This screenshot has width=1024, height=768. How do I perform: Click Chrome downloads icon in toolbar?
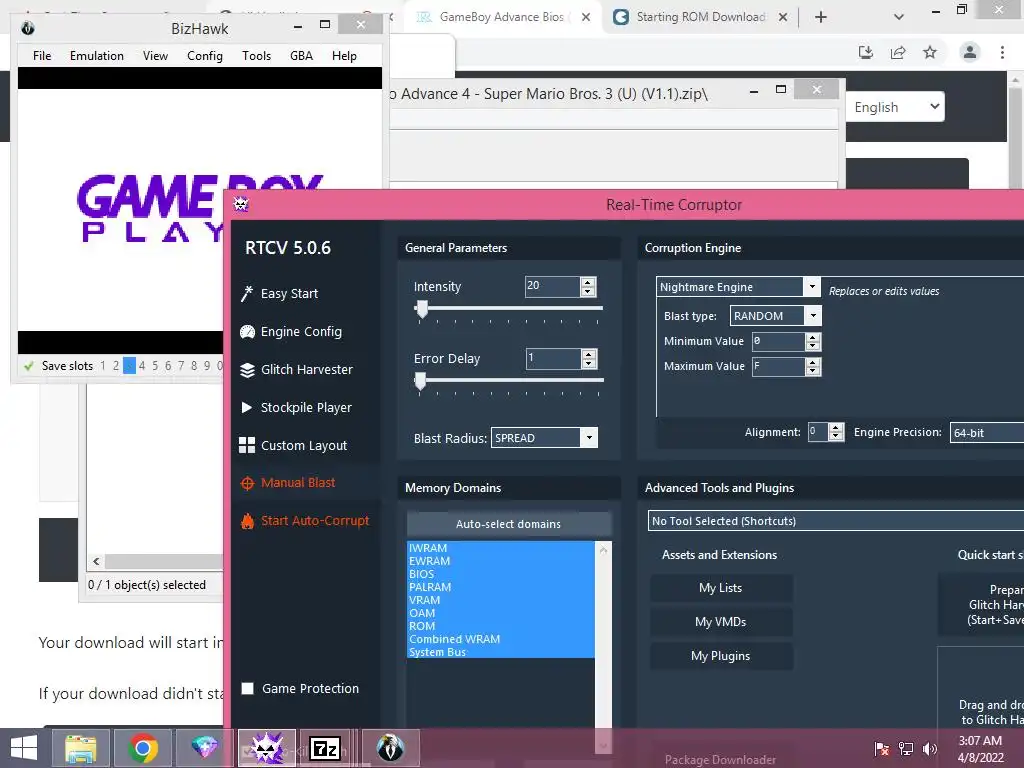click(x=866, y=52)
